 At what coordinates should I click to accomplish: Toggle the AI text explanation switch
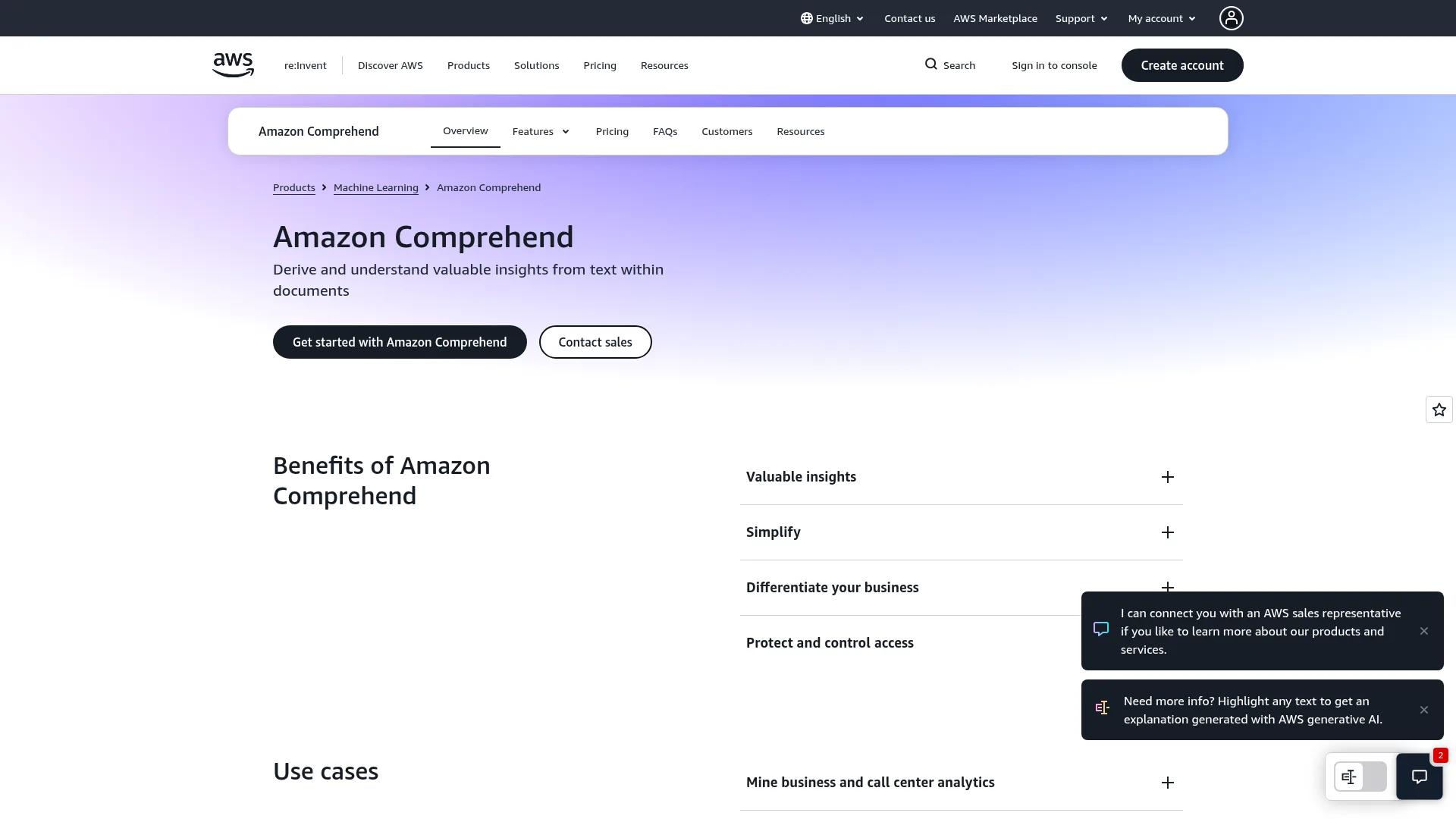[x=1360, y=777]
